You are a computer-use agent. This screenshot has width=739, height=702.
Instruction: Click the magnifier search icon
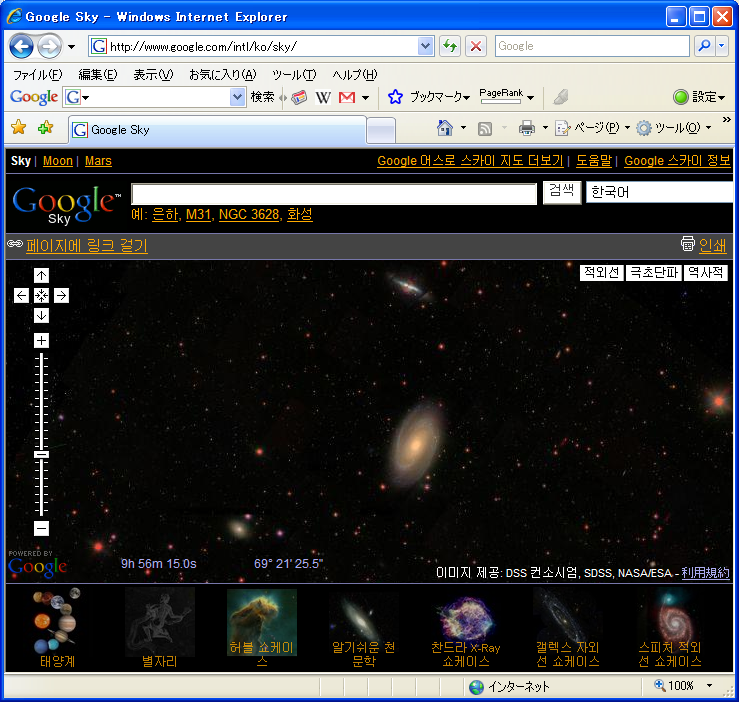tap(704, 46)
